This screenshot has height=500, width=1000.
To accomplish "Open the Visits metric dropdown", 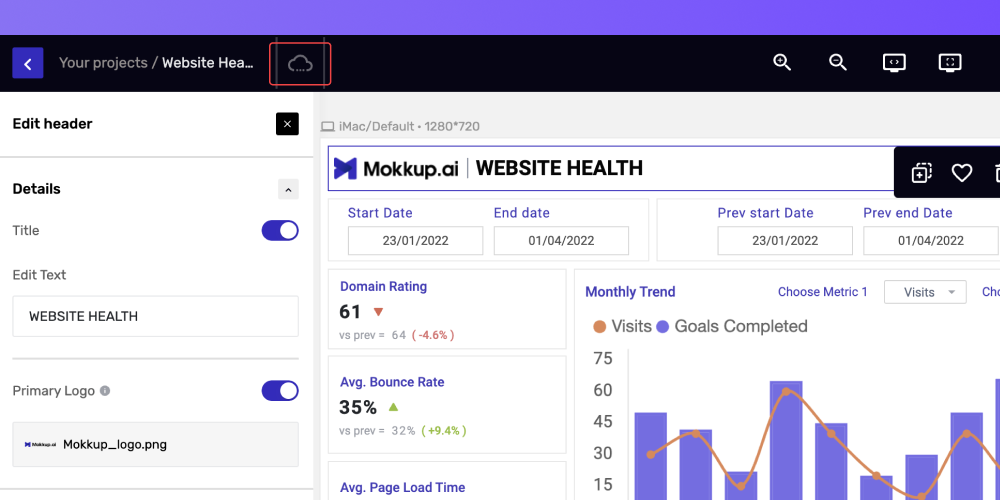I will [x=925, y=292].
